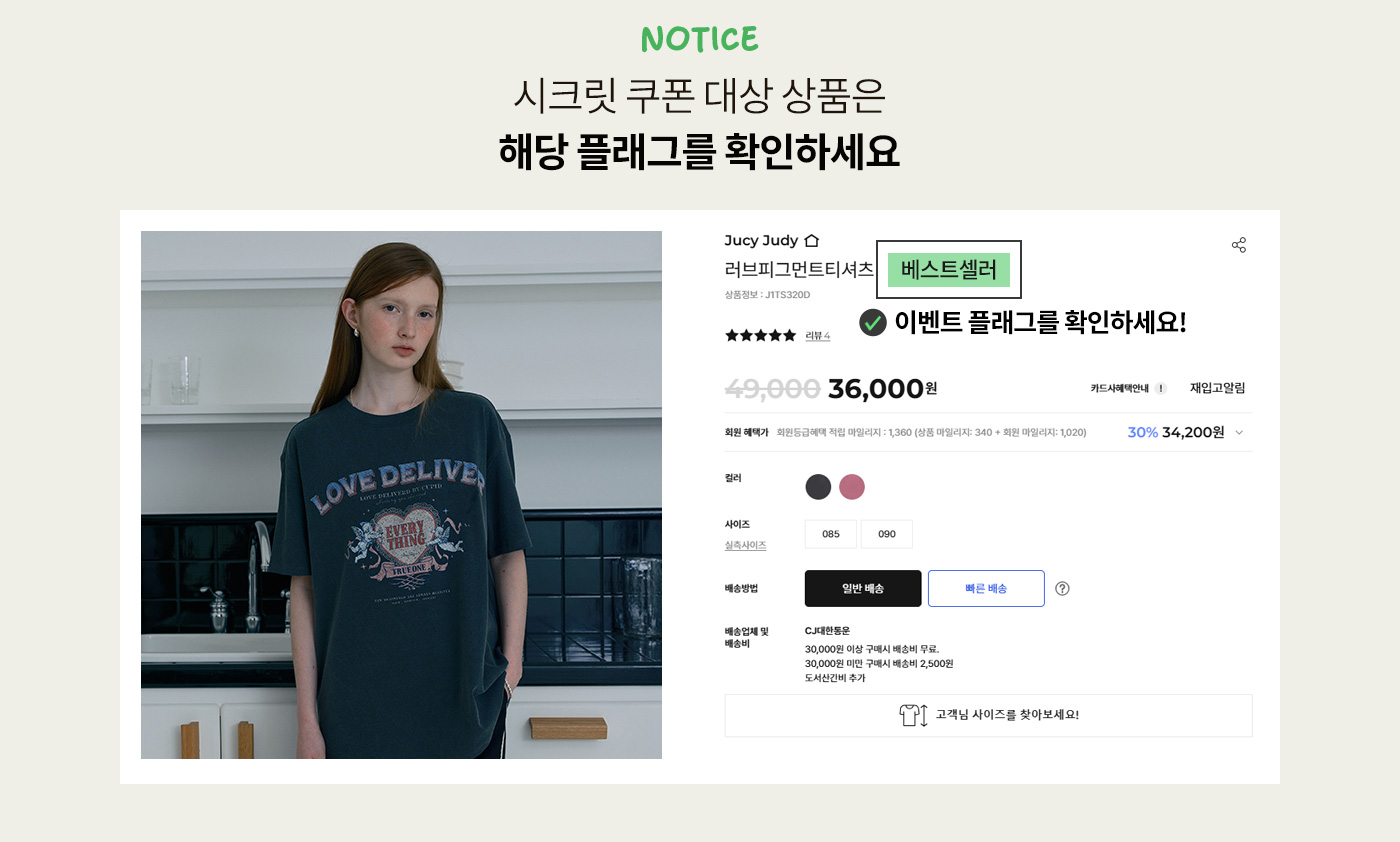
Task: Click the five-star rating icons
Action: 760,336
